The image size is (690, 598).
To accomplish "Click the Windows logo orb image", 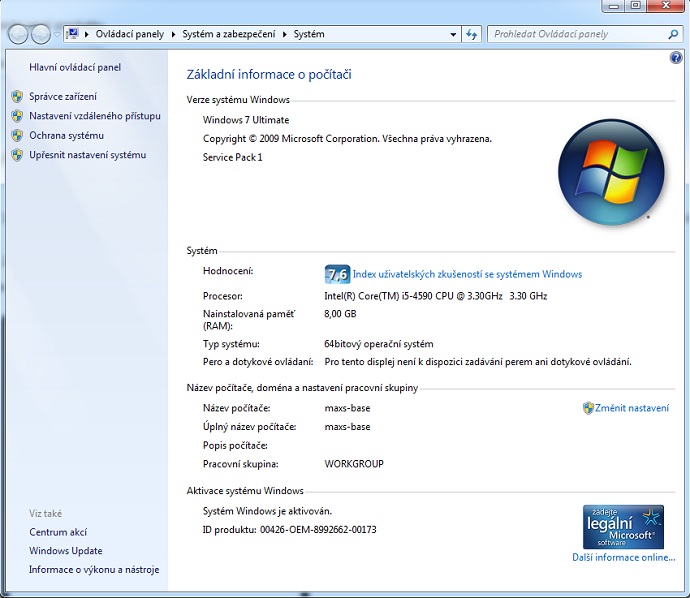I will [x=611, y=172].
